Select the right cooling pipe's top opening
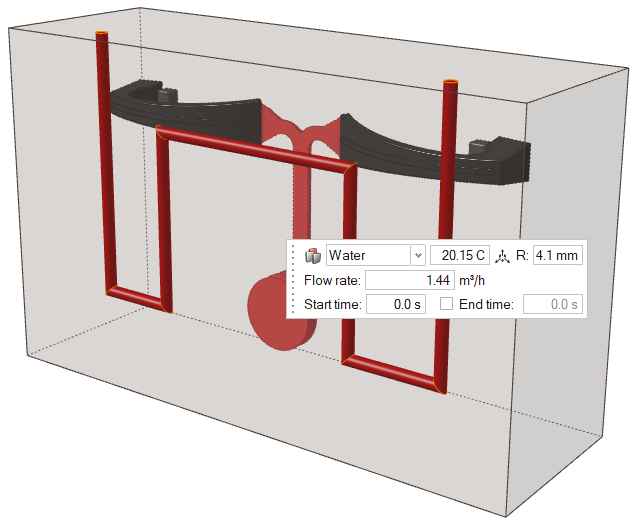Viewport: 640px width, 522px height. pos(450,84)
